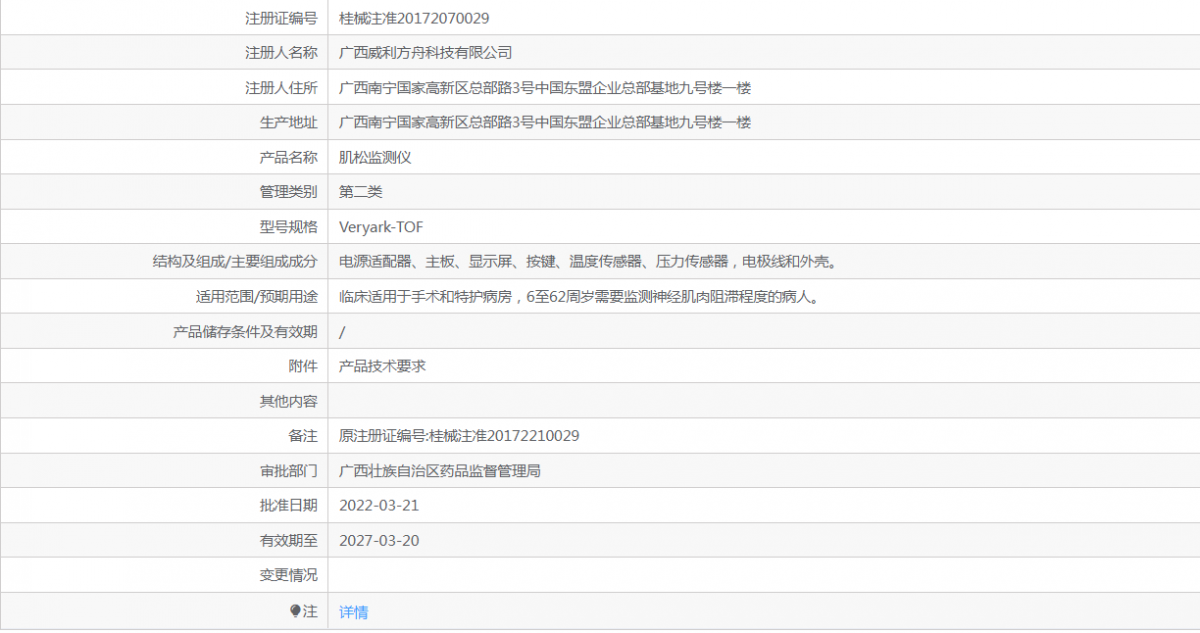Viewport: 1200px width, 633px height.
Task: Open the 详情 link
Action: pos(354,611)
